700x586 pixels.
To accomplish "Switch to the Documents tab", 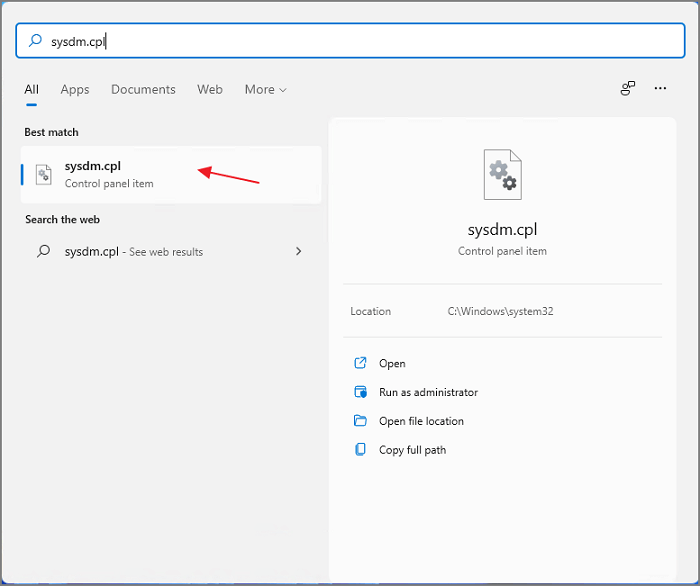I will point(143,89).
